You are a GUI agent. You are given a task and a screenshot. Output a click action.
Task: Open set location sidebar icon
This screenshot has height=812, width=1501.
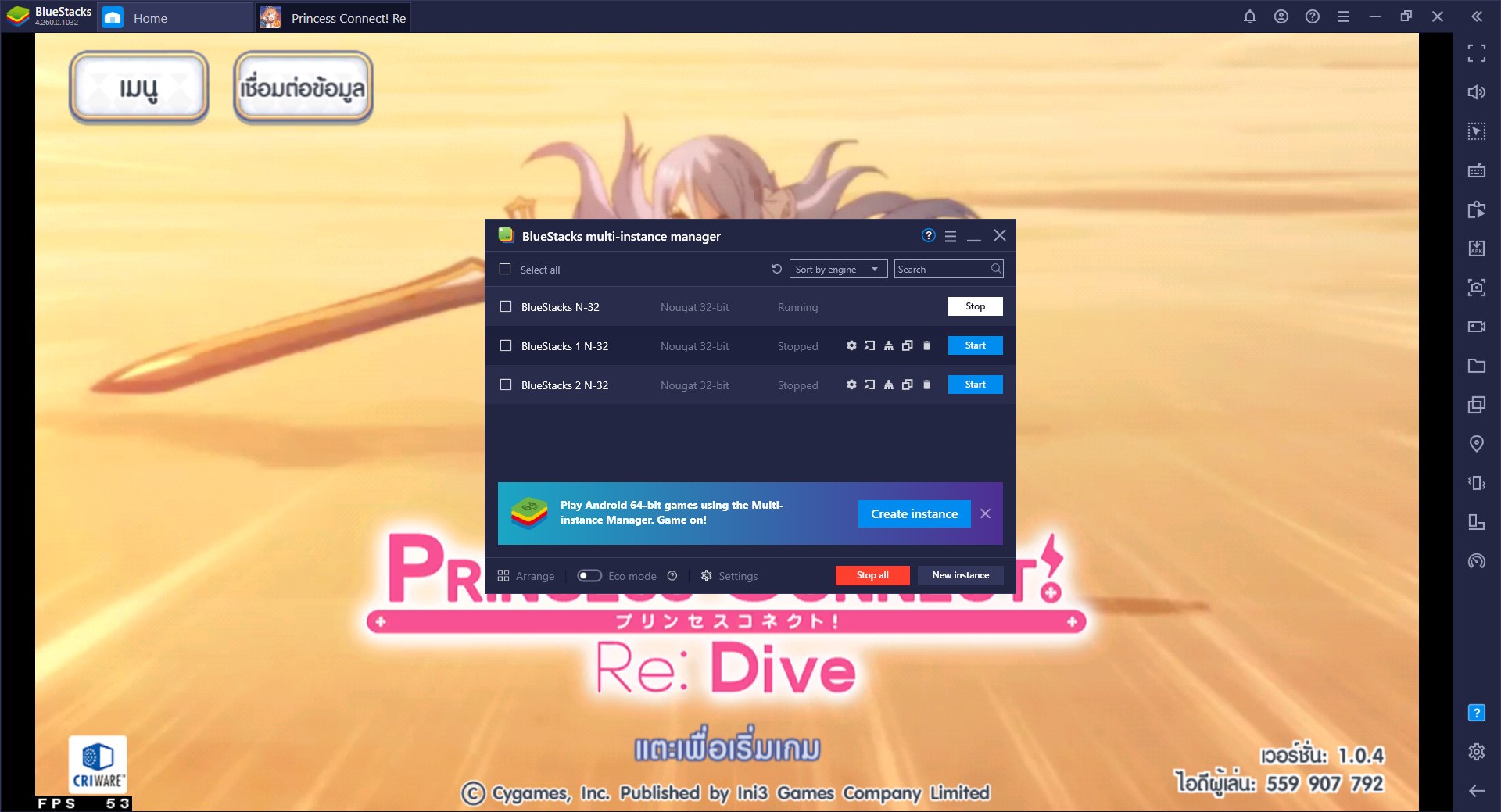point(1477,444)
